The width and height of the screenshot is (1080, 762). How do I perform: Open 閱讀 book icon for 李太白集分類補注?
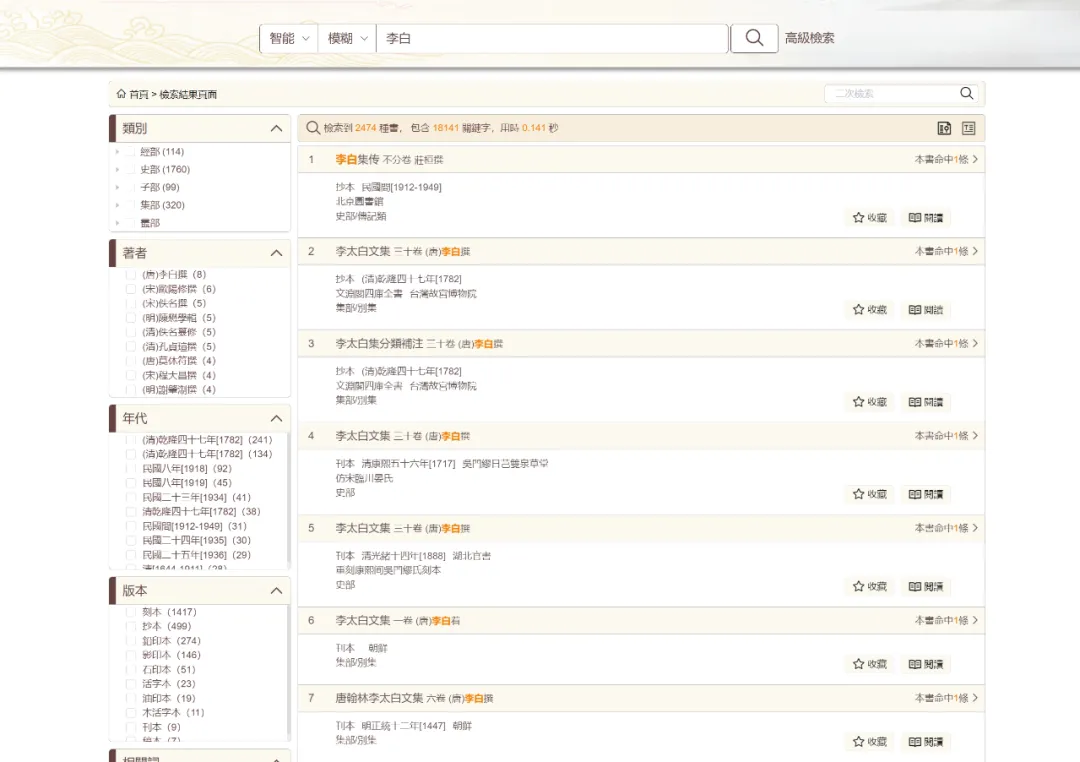(925, 402)
